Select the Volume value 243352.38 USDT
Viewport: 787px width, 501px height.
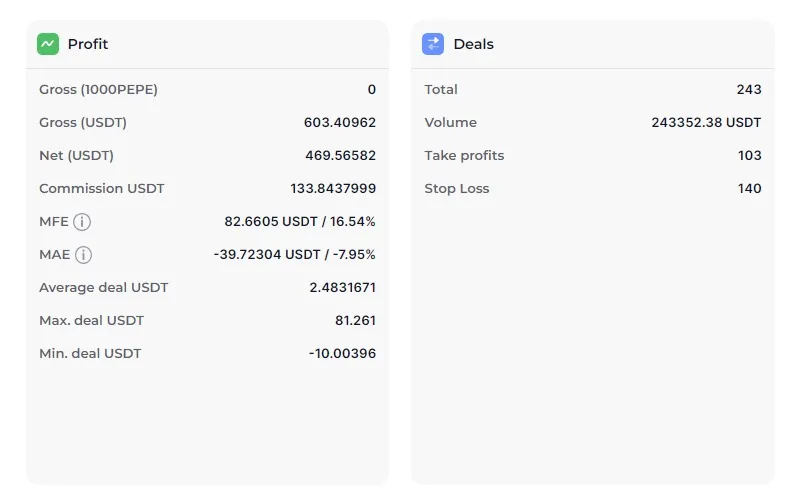point(706,123)
